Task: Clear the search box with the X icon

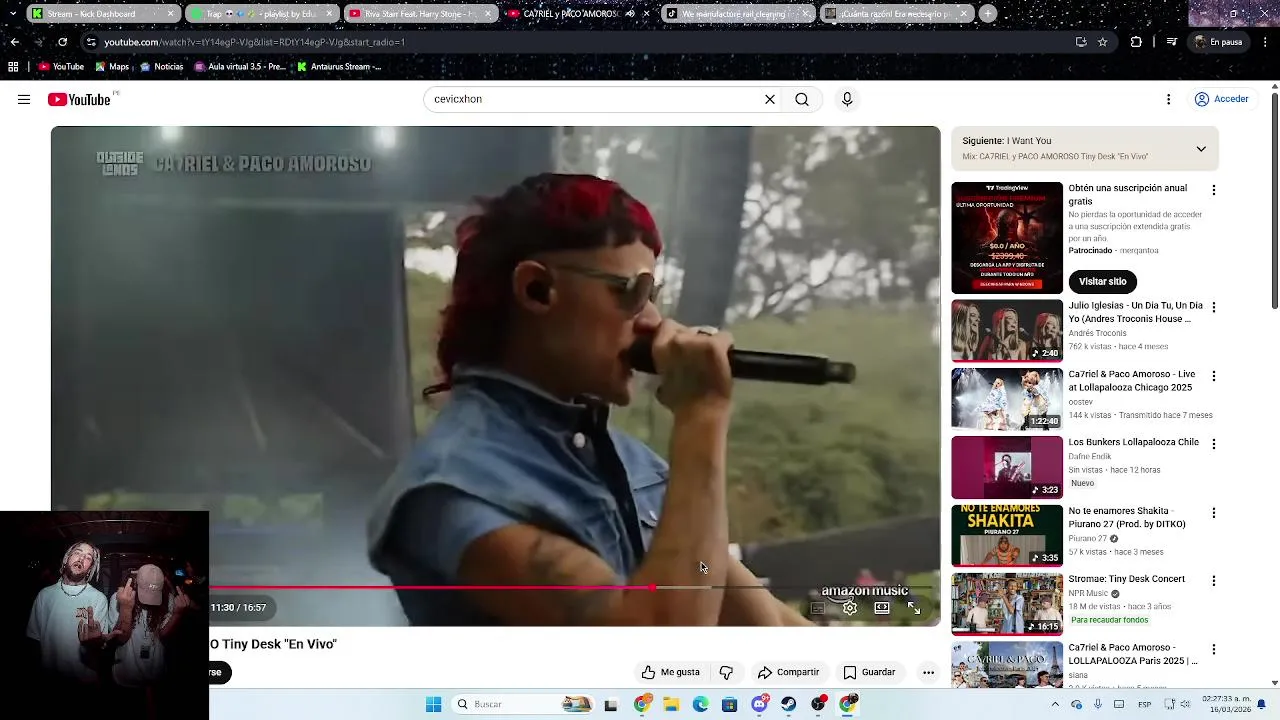Action: tap(770, 99)
